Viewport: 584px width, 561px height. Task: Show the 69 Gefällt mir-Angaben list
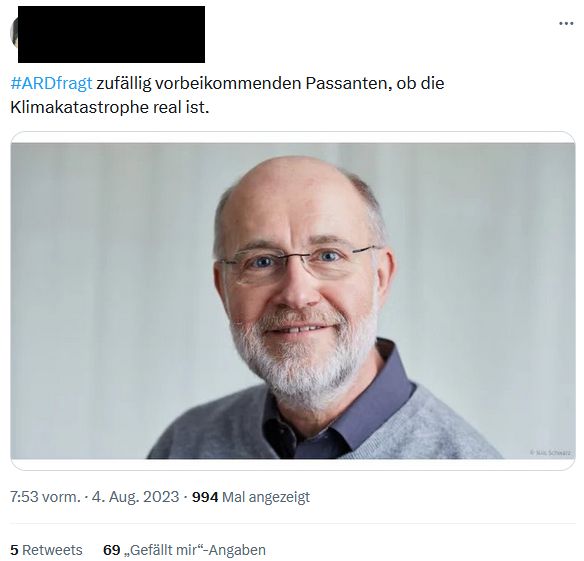pos(184,550)
